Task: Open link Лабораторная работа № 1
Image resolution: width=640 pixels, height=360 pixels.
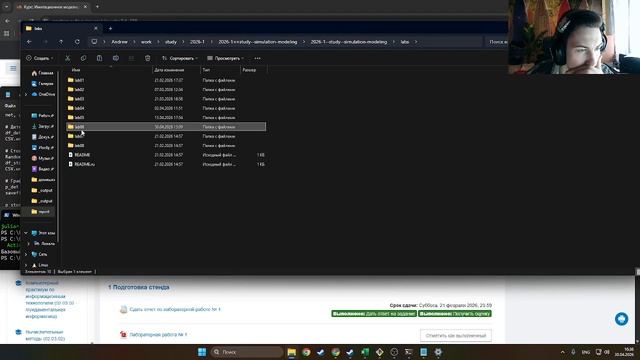Action: pyautogui.click(x=158, y=334)
